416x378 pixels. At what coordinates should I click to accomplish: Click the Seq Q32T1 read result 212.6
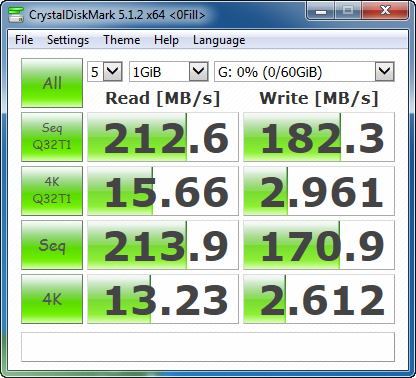(163, 137)
